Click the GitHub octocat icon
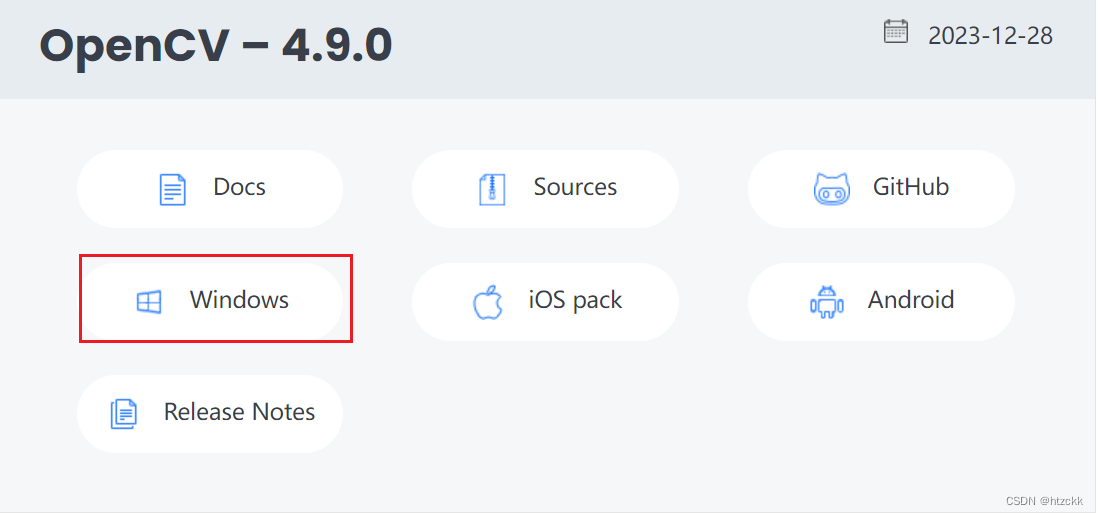The width and height of the screenshot is (1098, 515). [x=831, y=189]
